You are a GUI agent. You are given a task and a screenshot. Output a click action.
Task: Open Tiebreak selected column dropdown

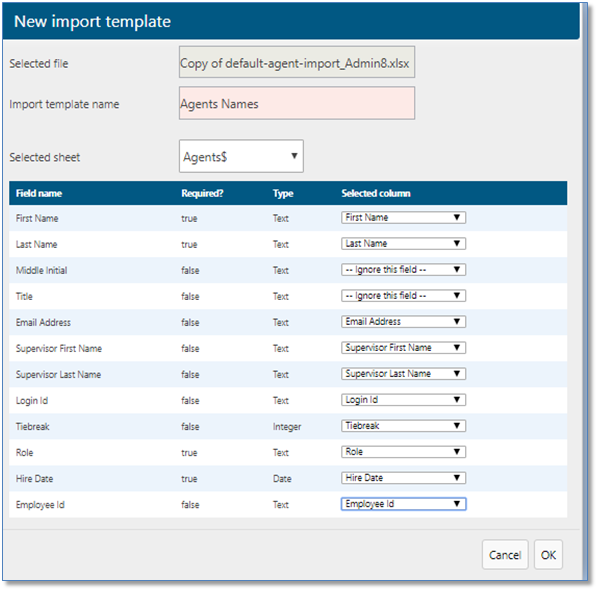coord(403,426)
